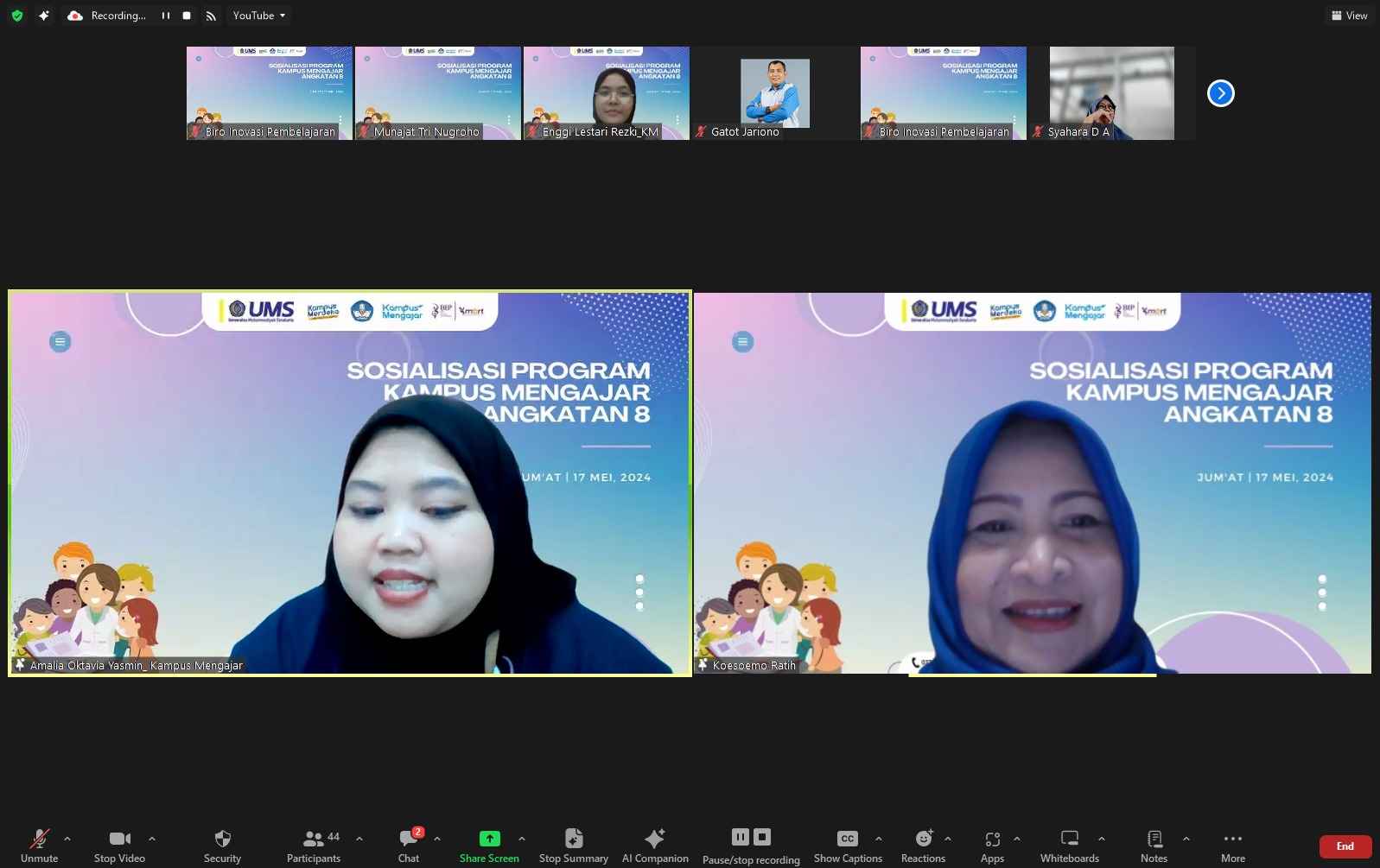
Task: Open the YouTube live stream dropdown
Action: (258, 16)
